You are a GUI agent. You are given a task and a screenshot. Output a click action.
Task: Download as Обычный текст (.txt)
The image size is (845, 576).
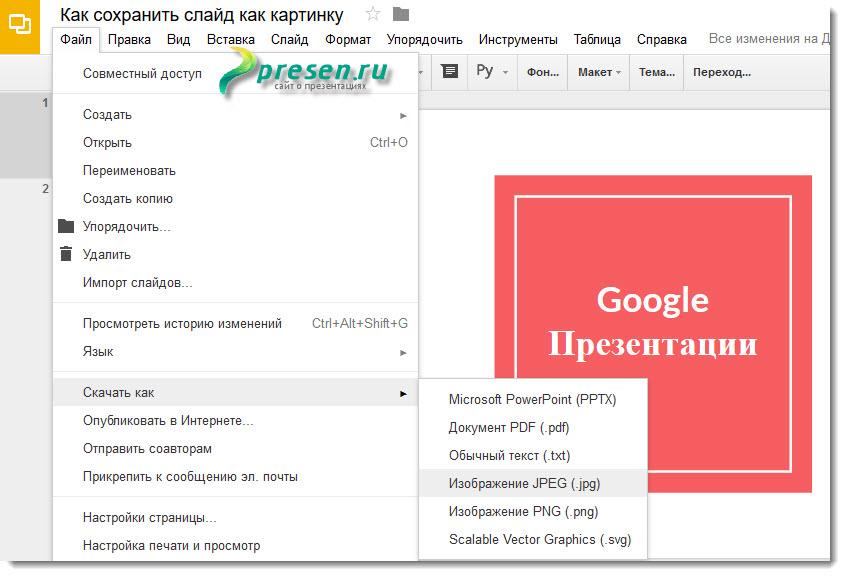click(x=533, y=456)
